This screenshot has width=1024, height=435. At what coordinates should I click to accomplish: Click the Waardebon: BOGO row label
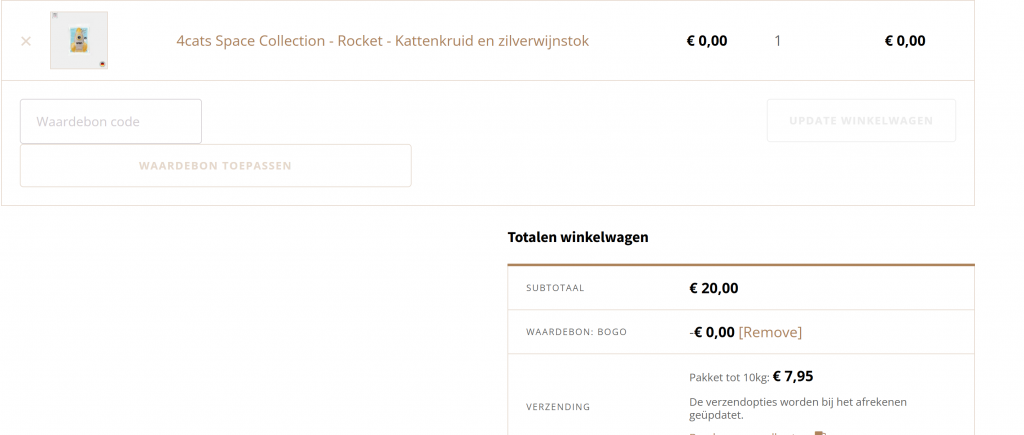click(576, 332)
